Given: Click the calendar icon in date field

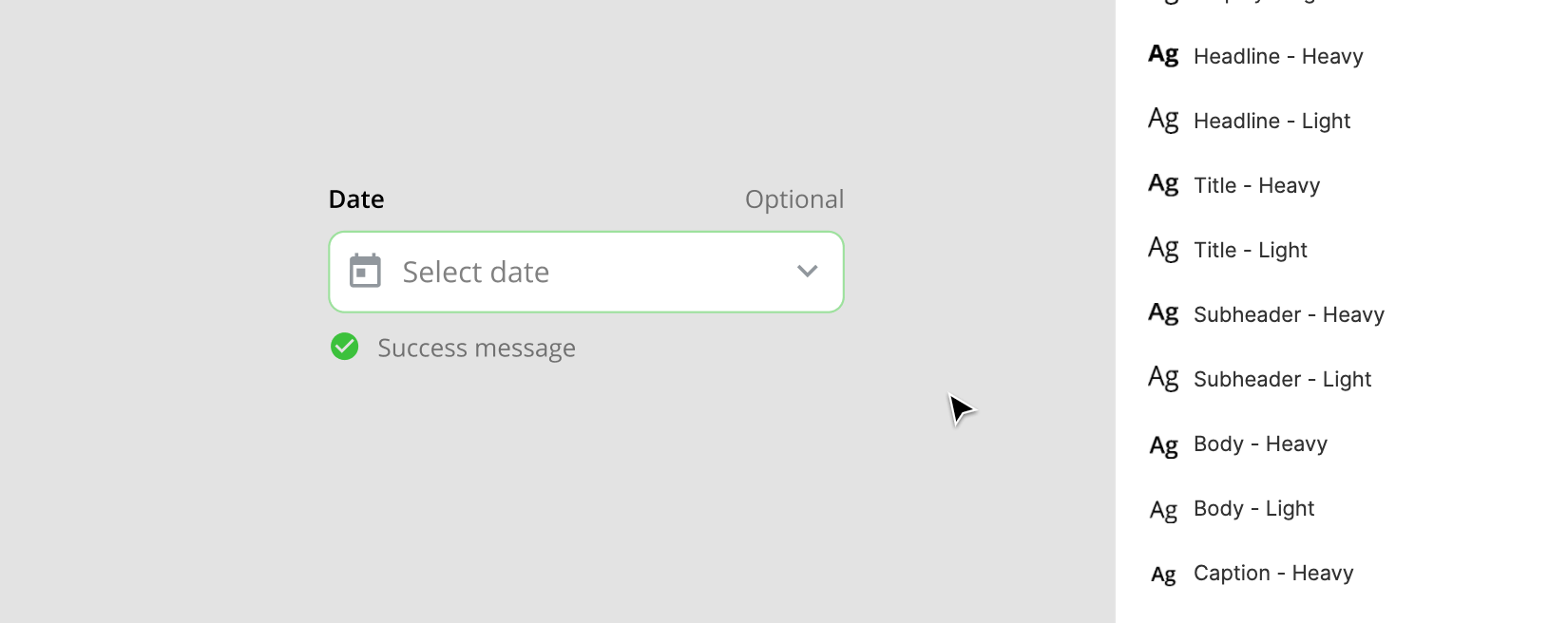Looking at the screenshot, I should (x=365, y=271).
